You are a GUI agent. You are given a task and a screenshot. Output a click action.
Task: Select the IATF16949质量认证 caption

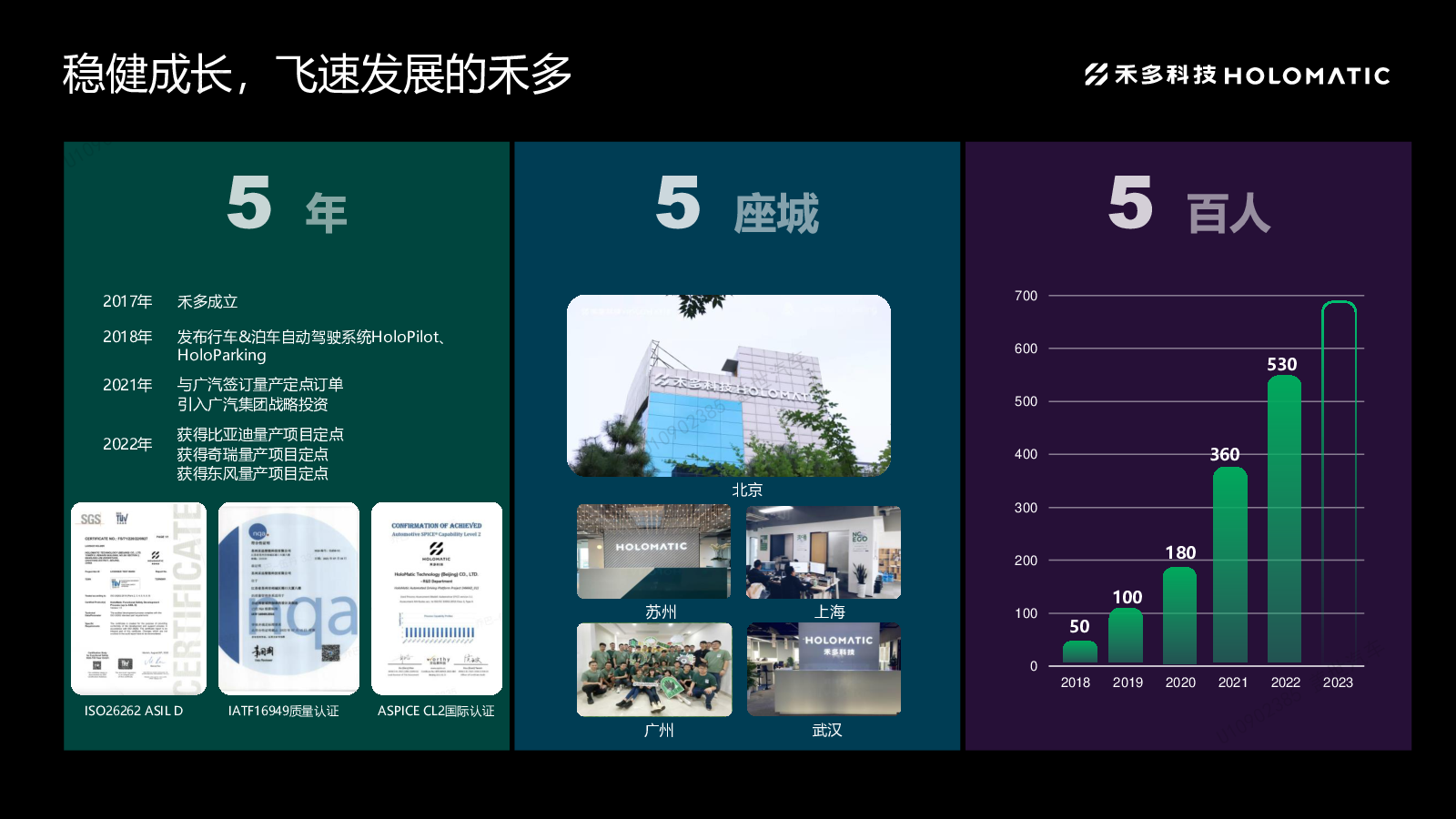(x=283, y=711)
